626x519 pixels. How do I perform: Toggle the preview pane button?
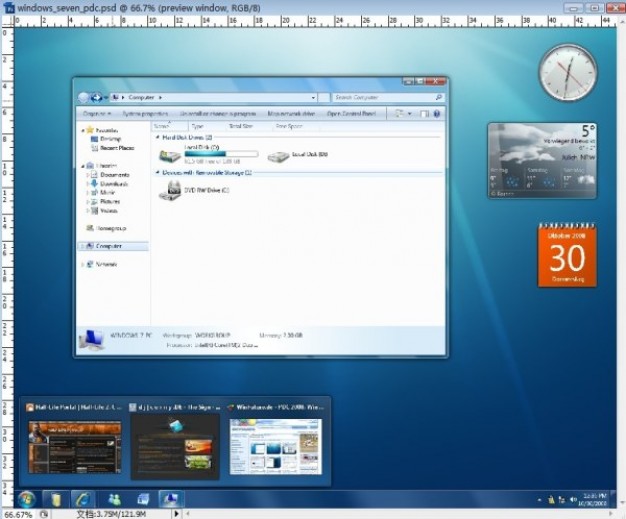424,114
